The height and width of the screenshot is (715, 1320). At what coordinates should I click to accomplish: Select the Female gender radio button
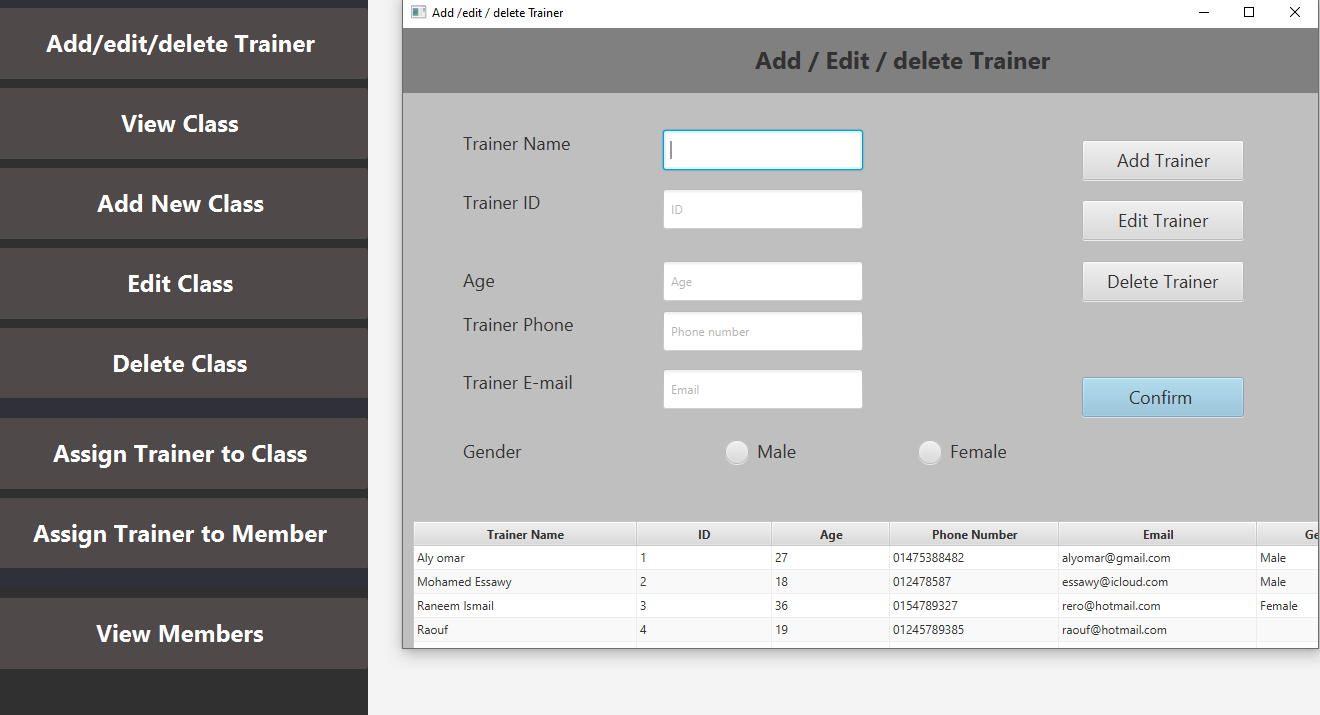[929, 452]
